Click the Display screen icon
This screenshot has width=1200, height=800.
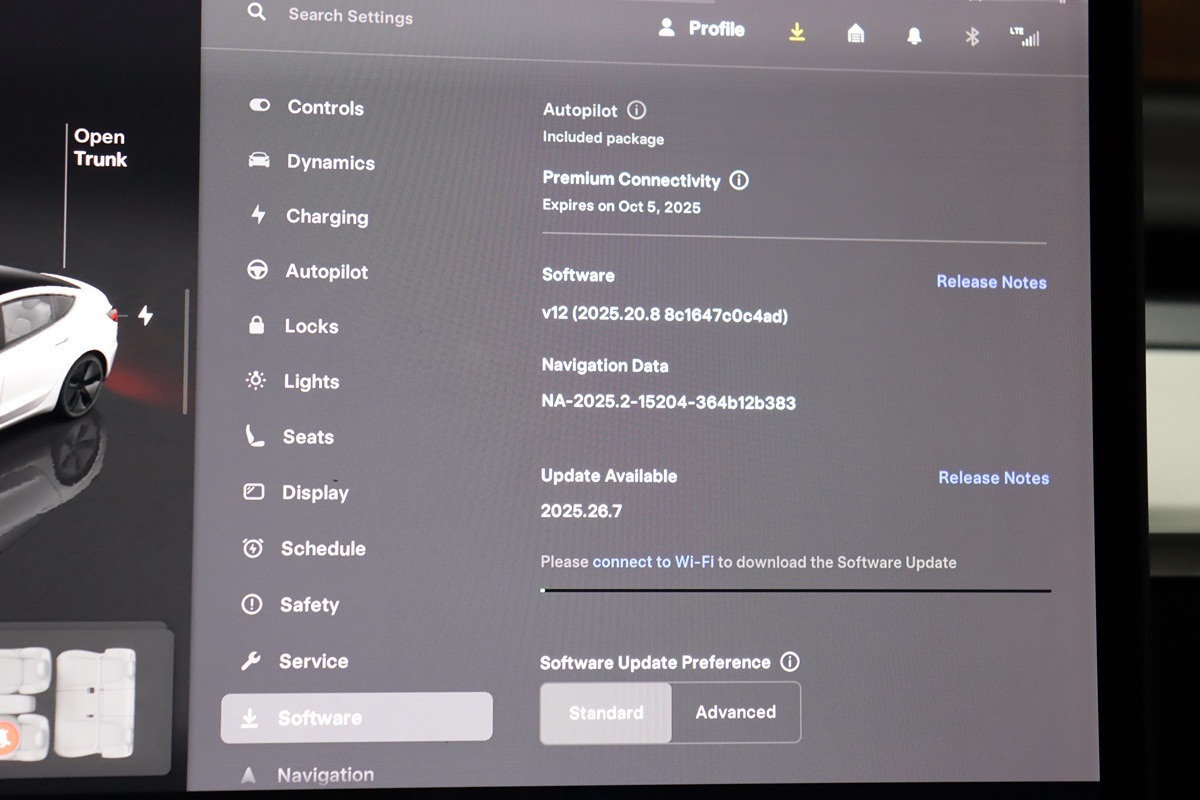253,491
